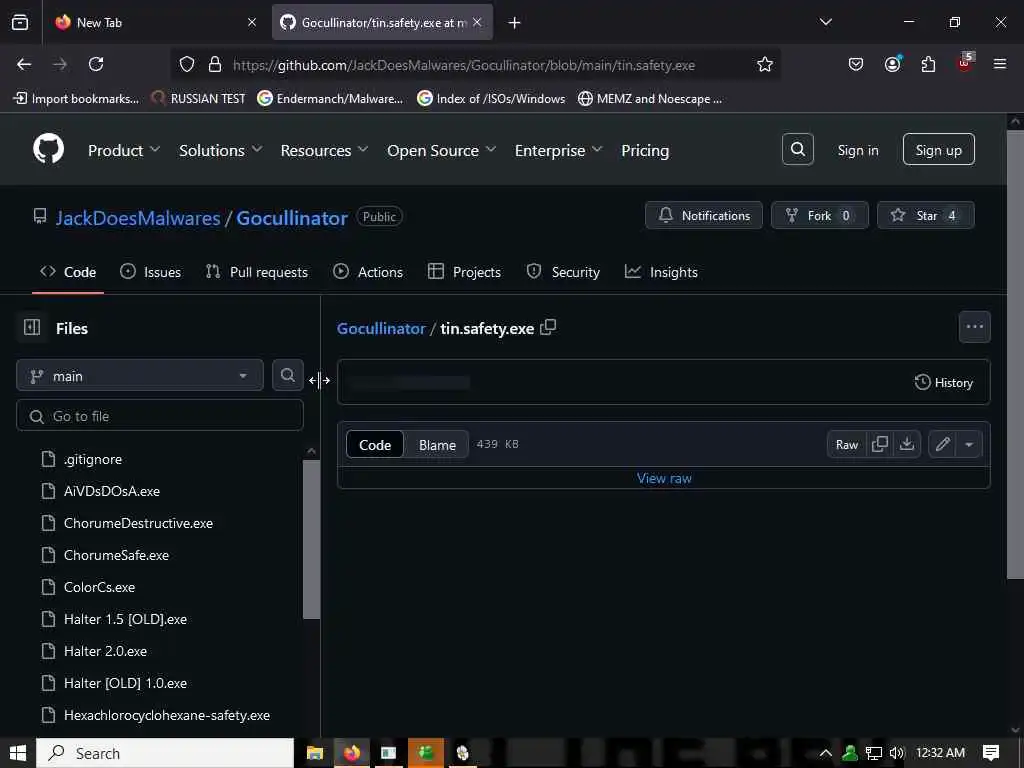The image size is (1024, 768).
Task: Open the Actions tab
Action: 368,272
